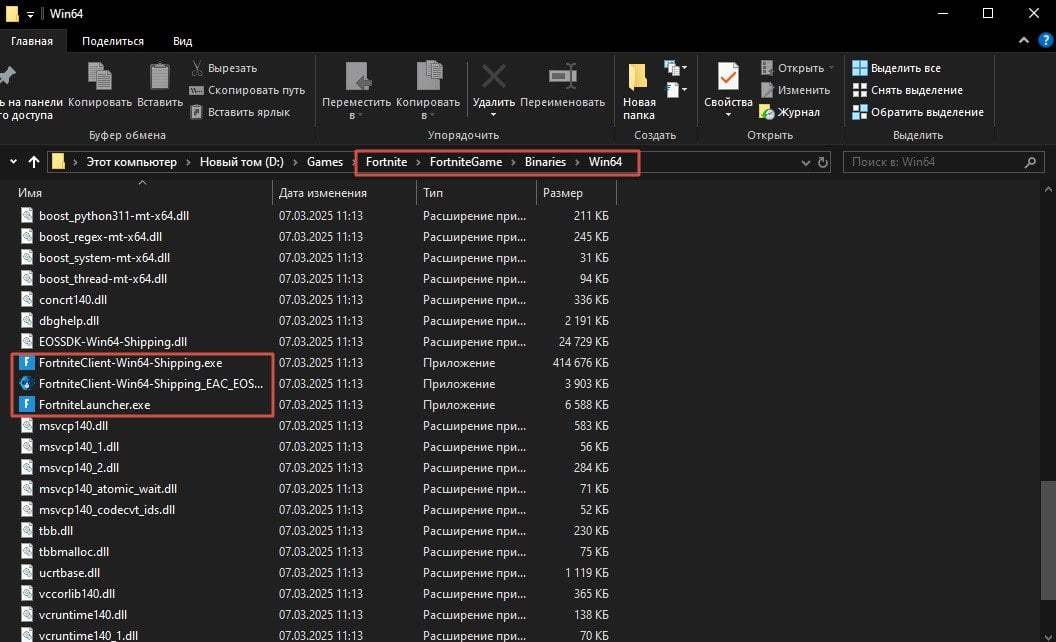The image size is (1056, 642).
Task: Open quick access toolbar customize arrow
Action: (30, 14)
